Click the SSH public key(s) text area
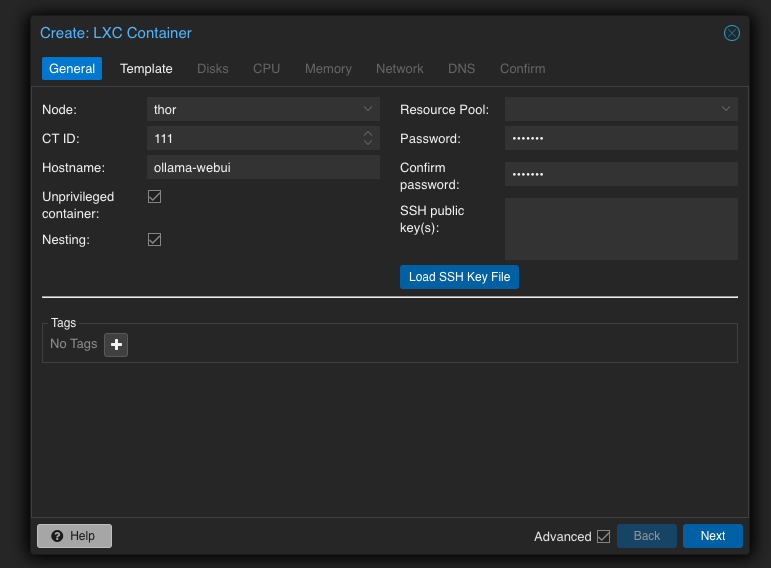The width and height of the screenshot is (771, 568). click(620, 228)
